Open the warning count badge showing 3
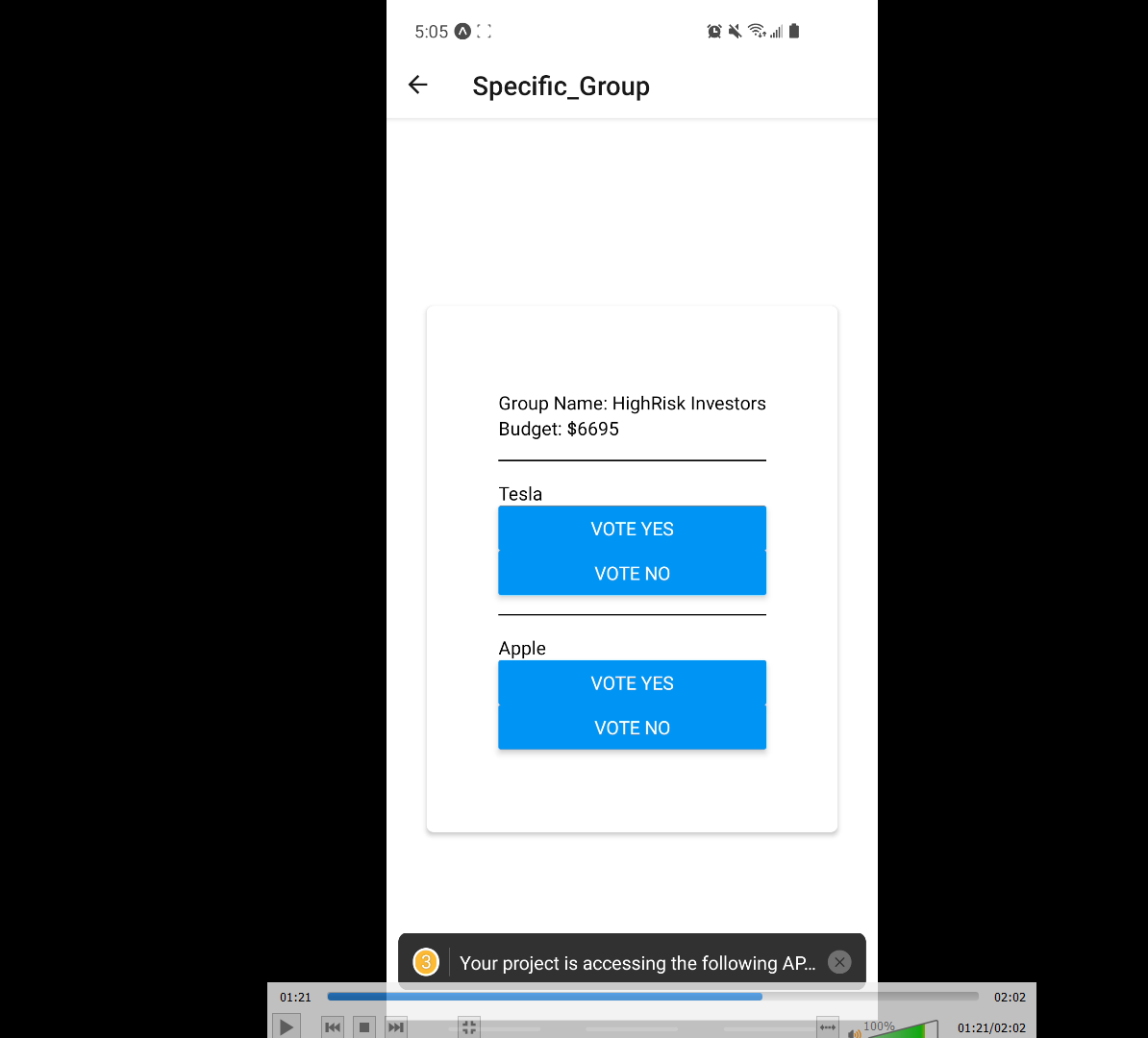This screenshot has height=1038, width=1148. point(426,962)
